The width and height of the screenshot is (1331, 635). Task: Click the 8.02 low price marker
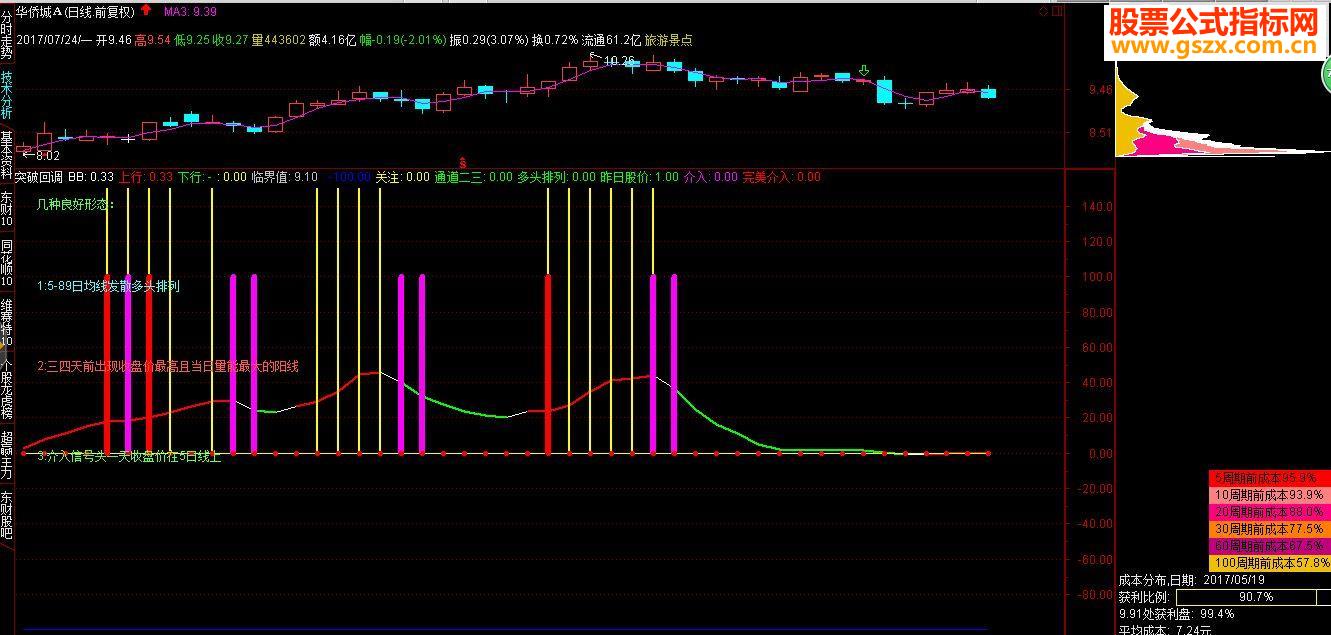coord(48,156)
